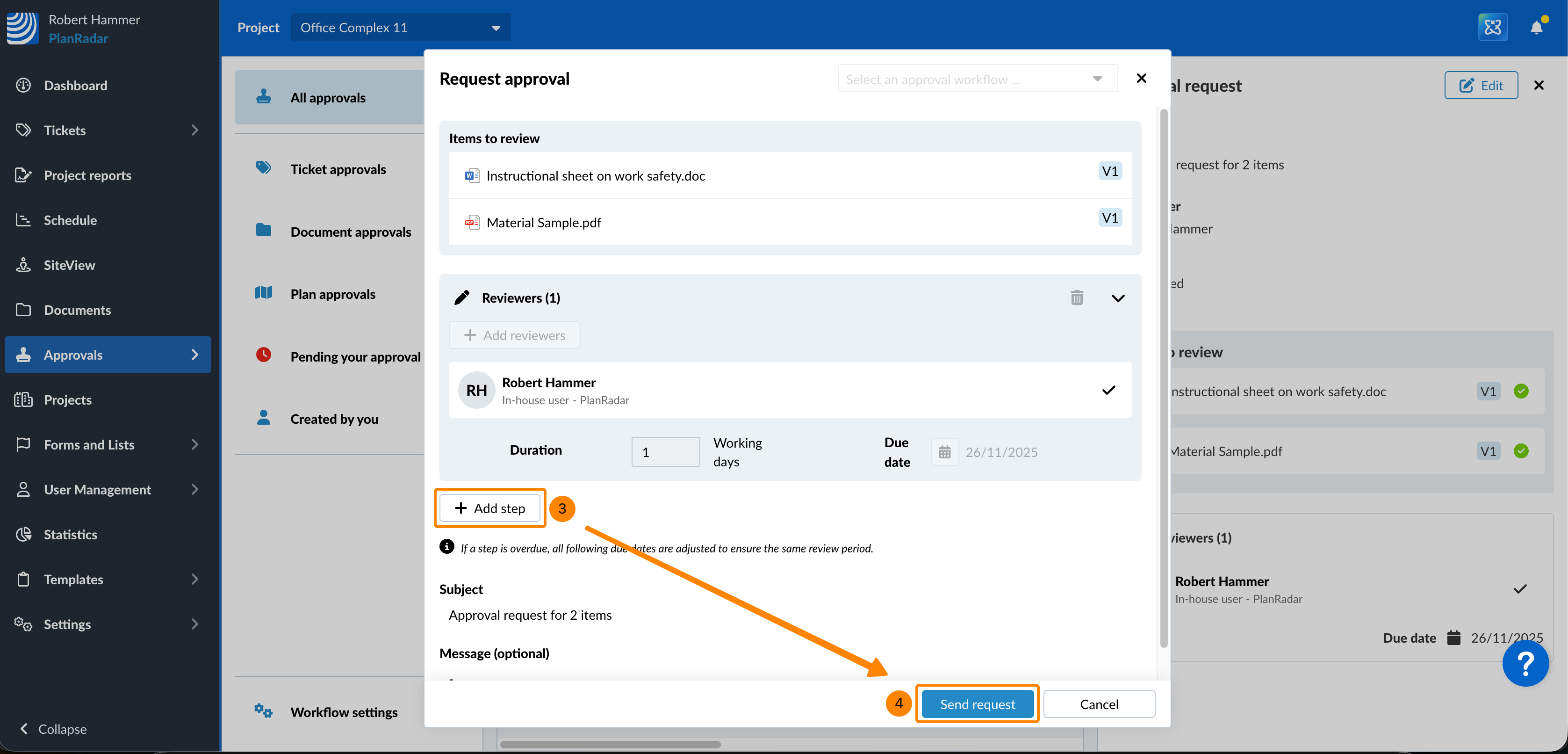Click the Add step button
The width and height of the screenshot is (1568, 754).
(x=489, y=508)
